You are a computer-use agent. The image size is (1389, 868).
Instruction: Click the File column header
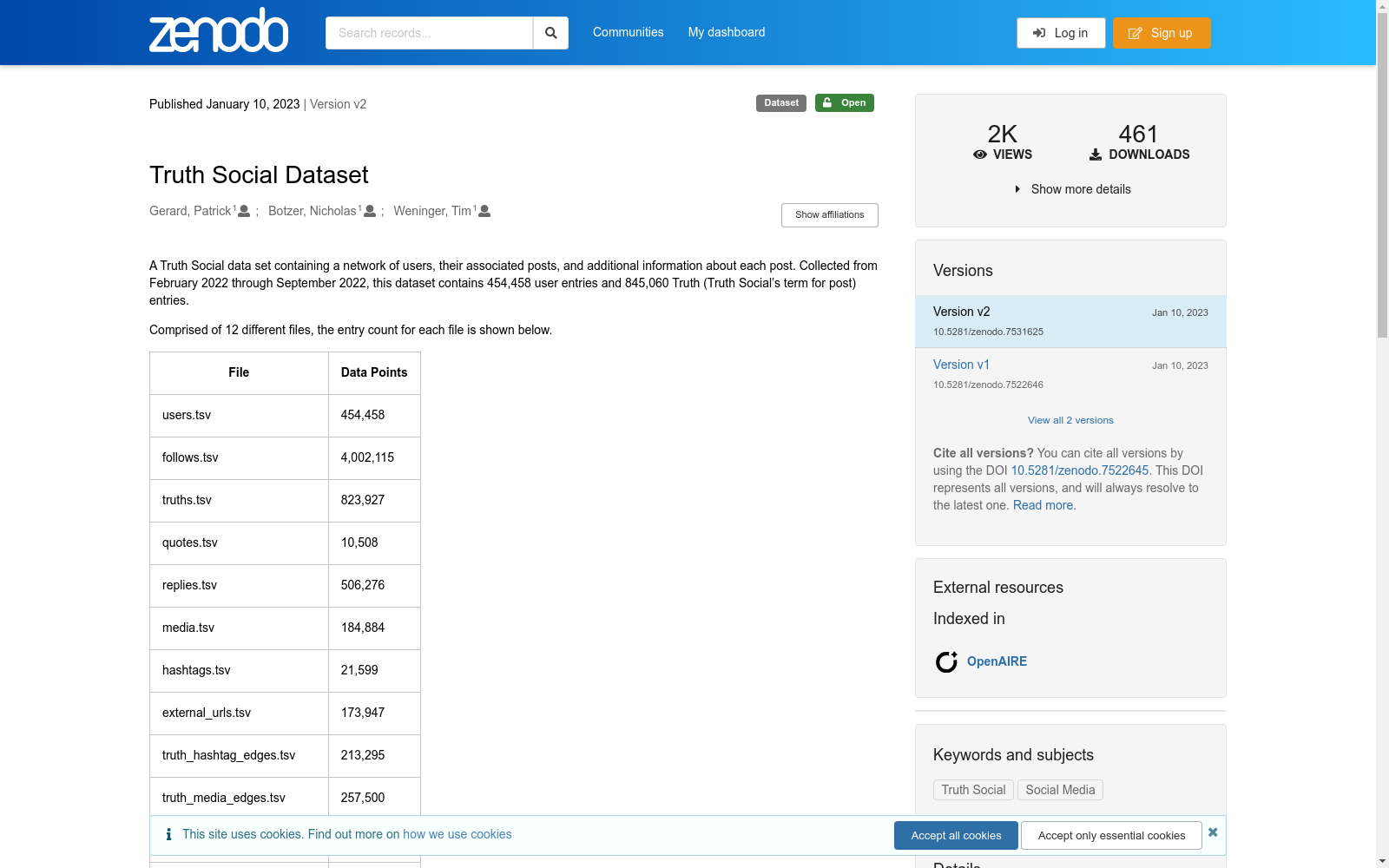[x=239, y=372]
